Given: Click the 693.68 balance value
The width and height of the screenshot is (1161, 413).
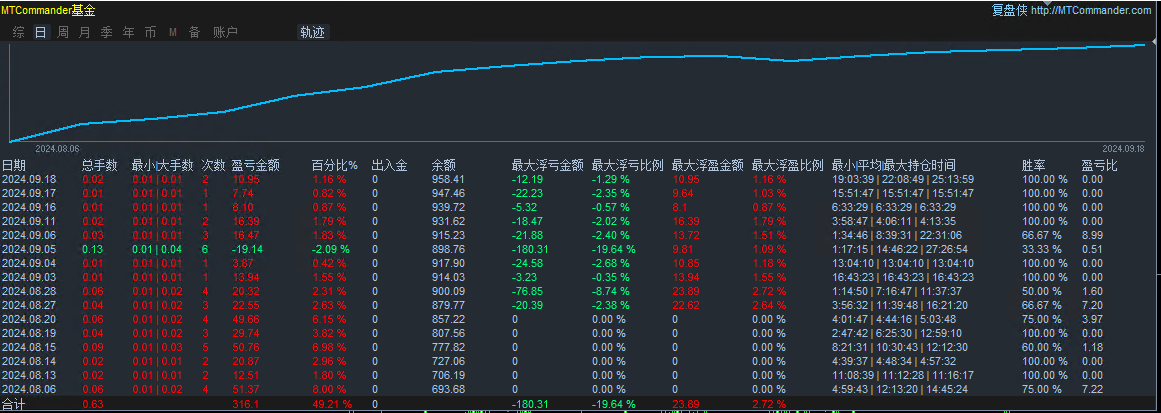Looking at the screenshot, I should [448, 389].
